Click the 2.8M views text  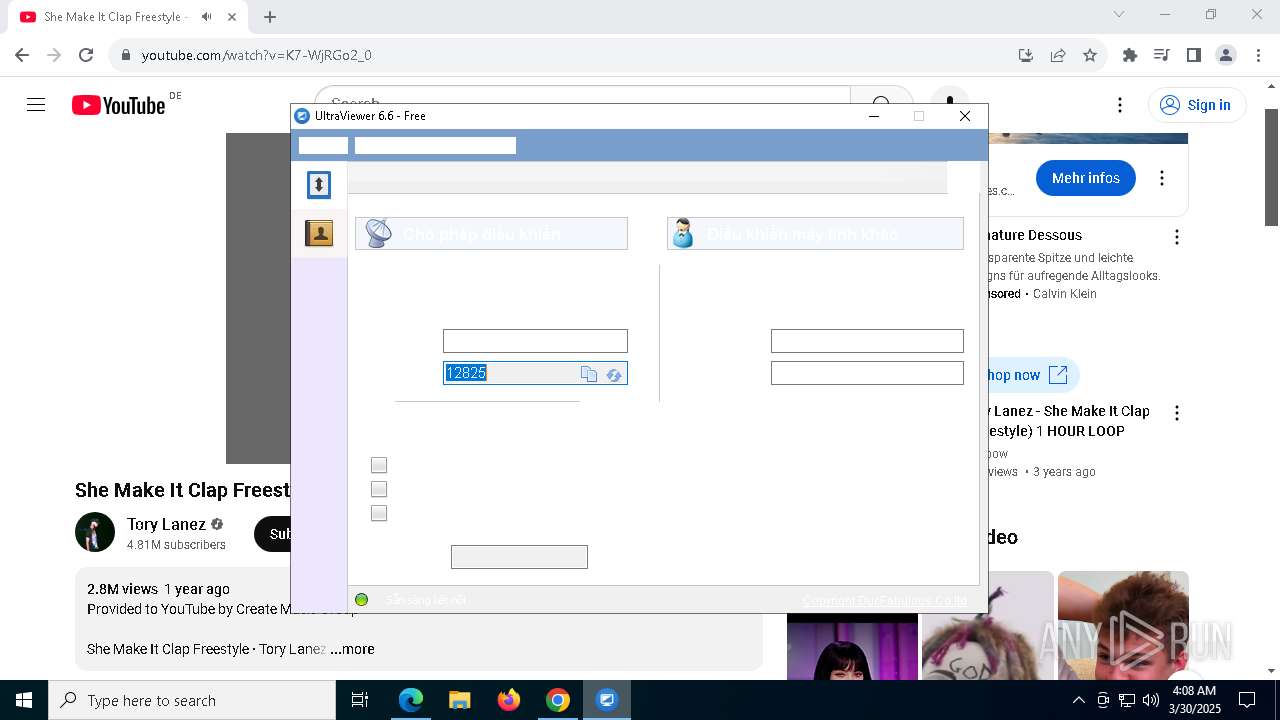[x=122, y=589]
